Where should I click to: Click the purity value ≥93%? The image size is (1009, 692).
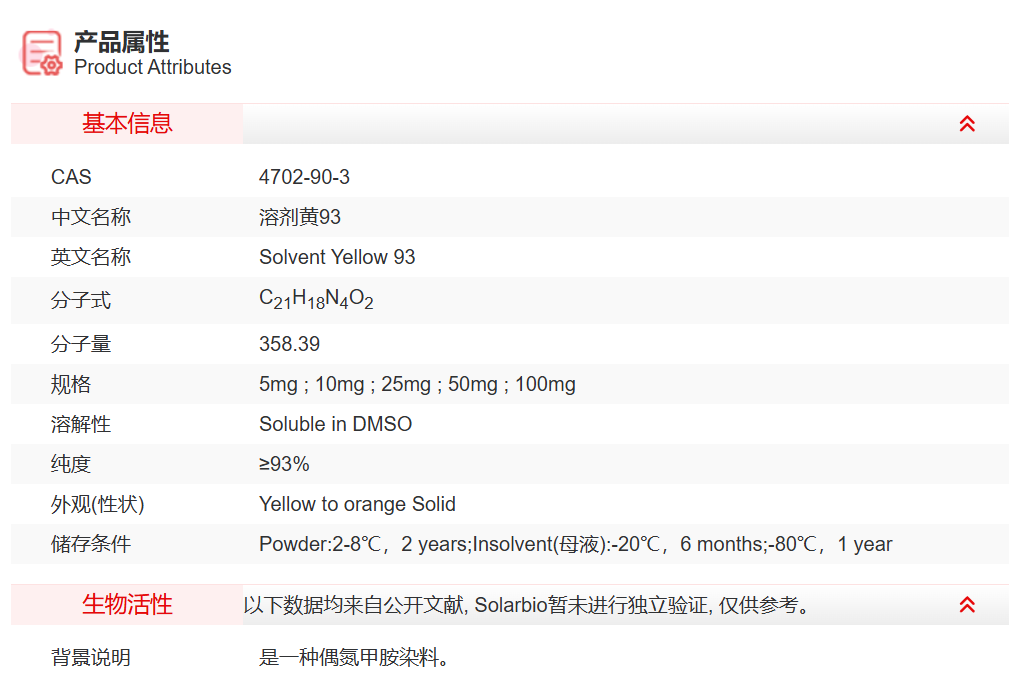284,464
